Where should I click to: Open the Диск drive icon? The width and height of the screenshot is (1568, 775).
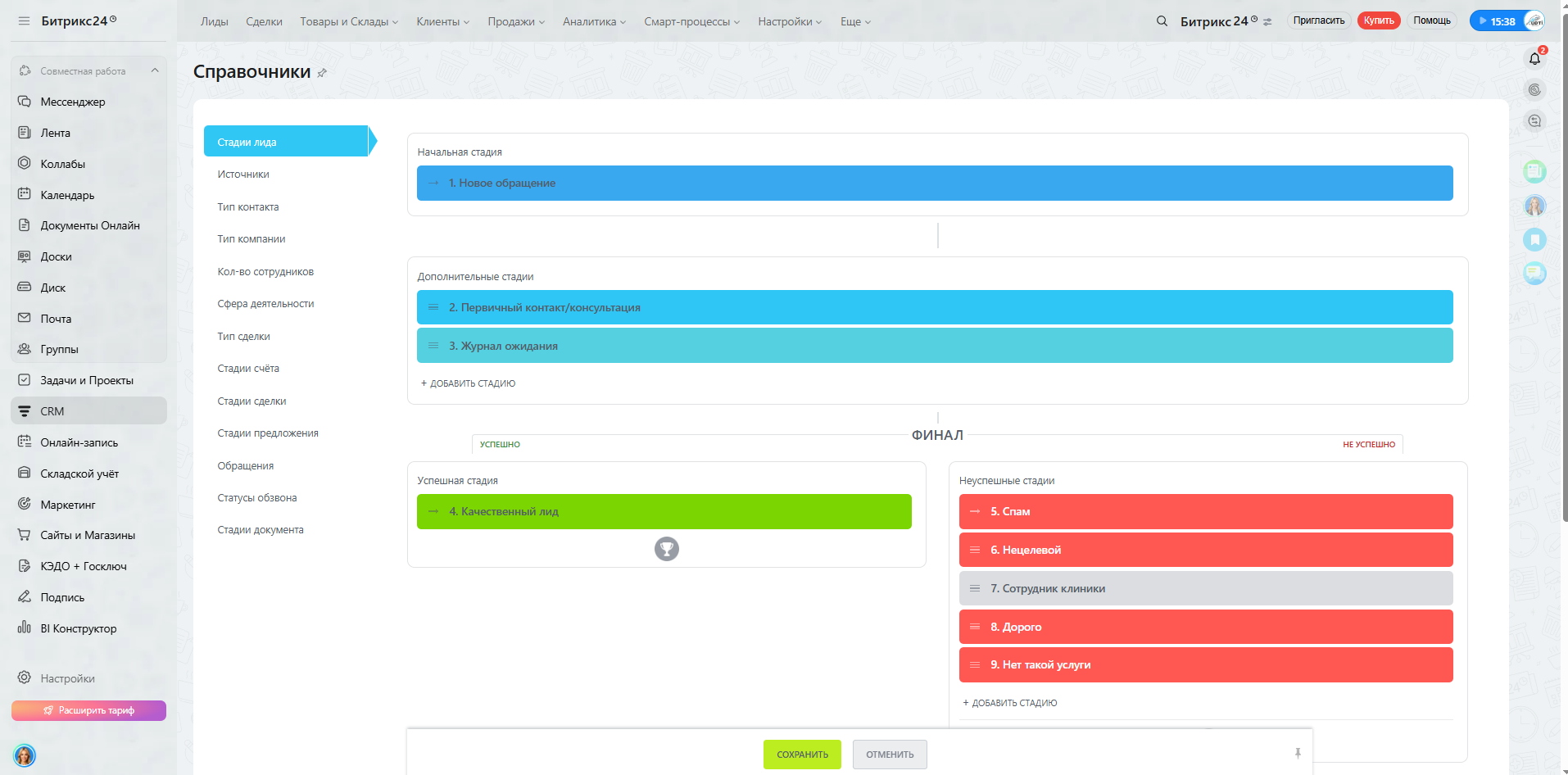pos(25,288)
